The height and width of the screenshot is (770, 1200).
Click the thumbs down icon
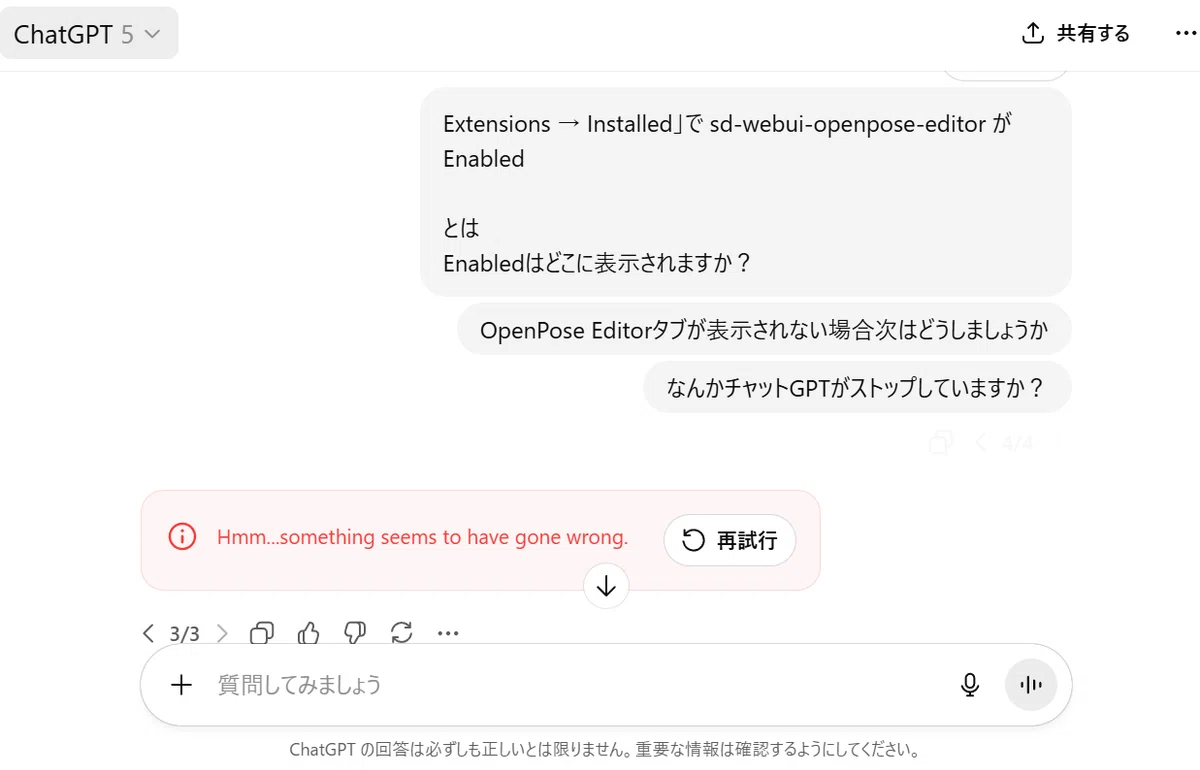click(x=355, y=633)
